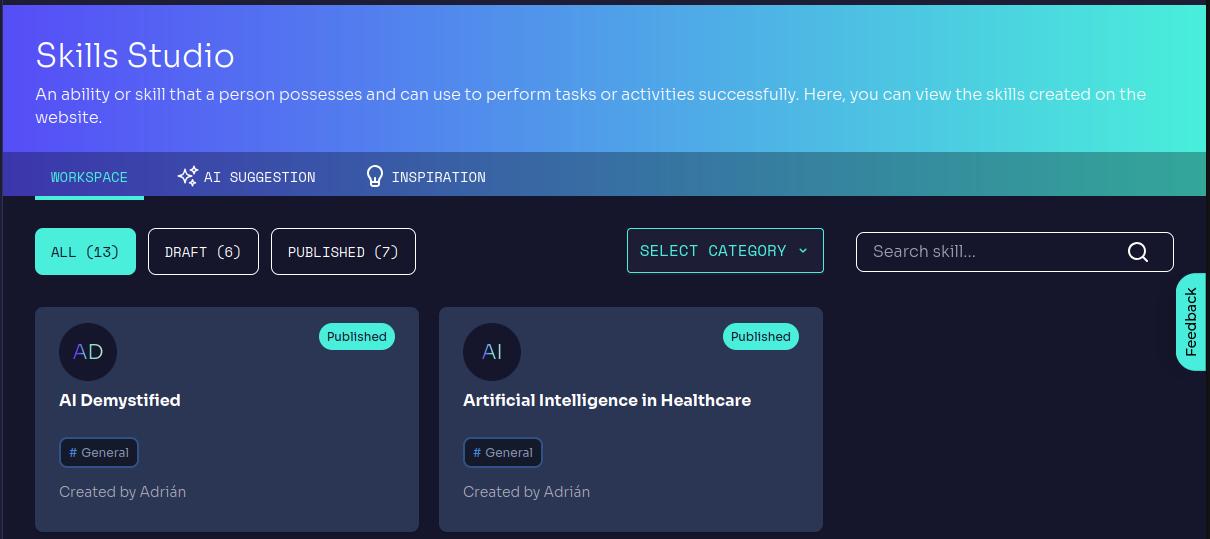Click the AI Suggestion sparkle icon
The image size is (1210, 539).
tap(187, 177)
